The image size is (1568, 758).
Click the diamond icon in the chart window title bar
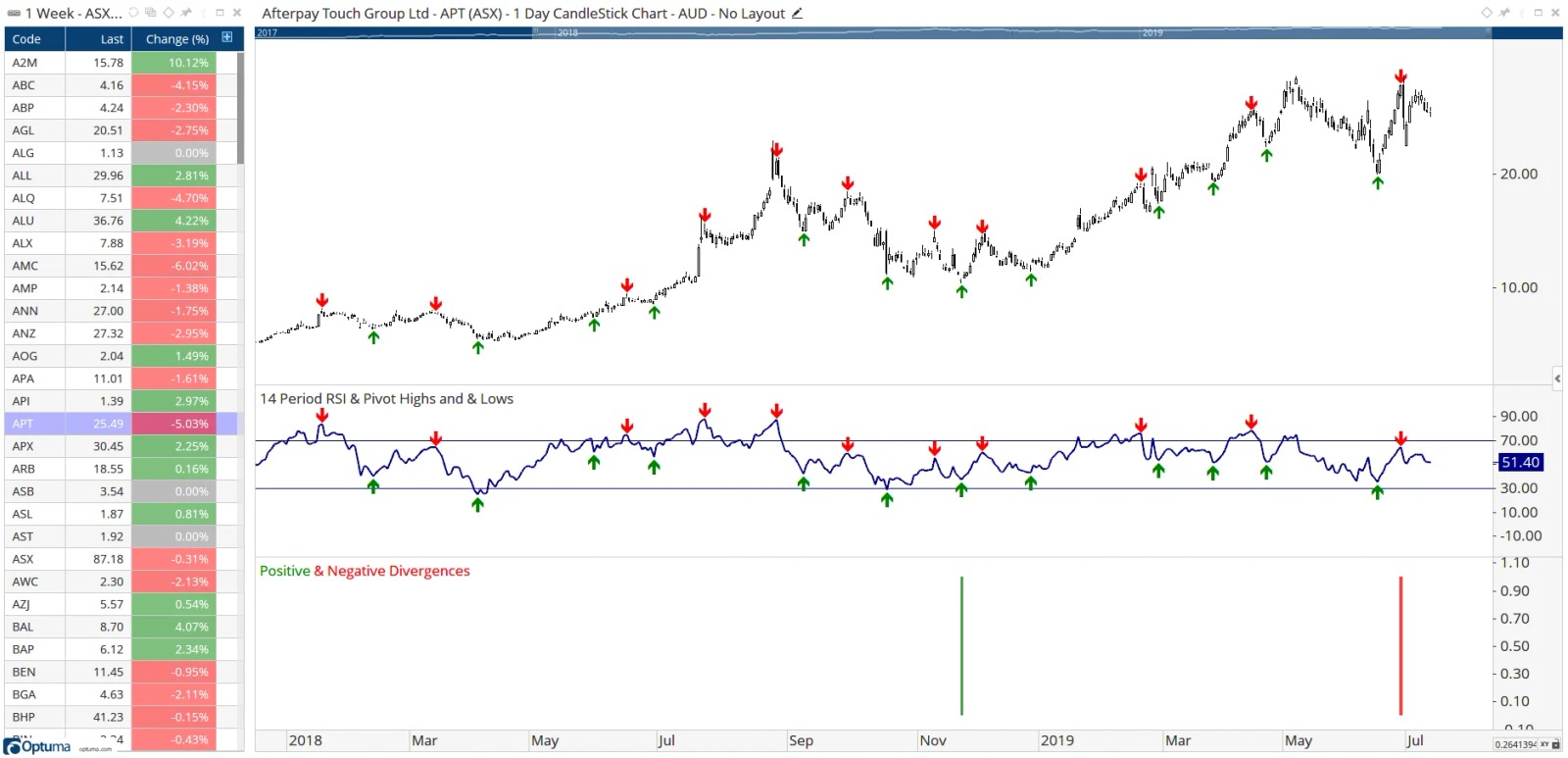point(1487,13)
